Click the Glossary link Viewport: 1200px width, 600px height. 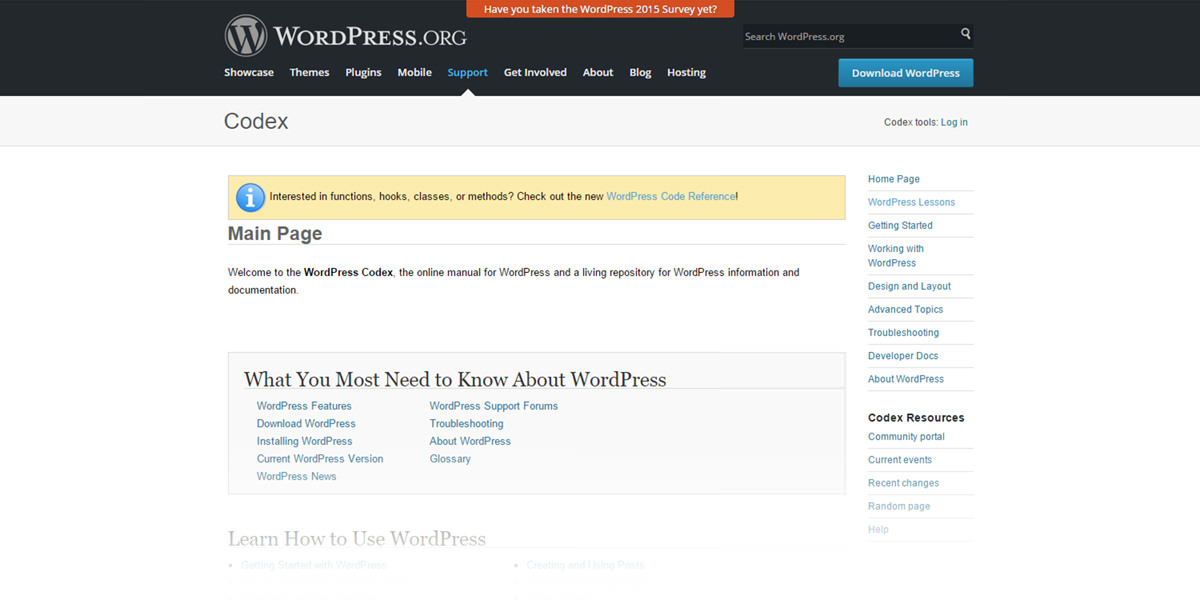pos(450,459)
